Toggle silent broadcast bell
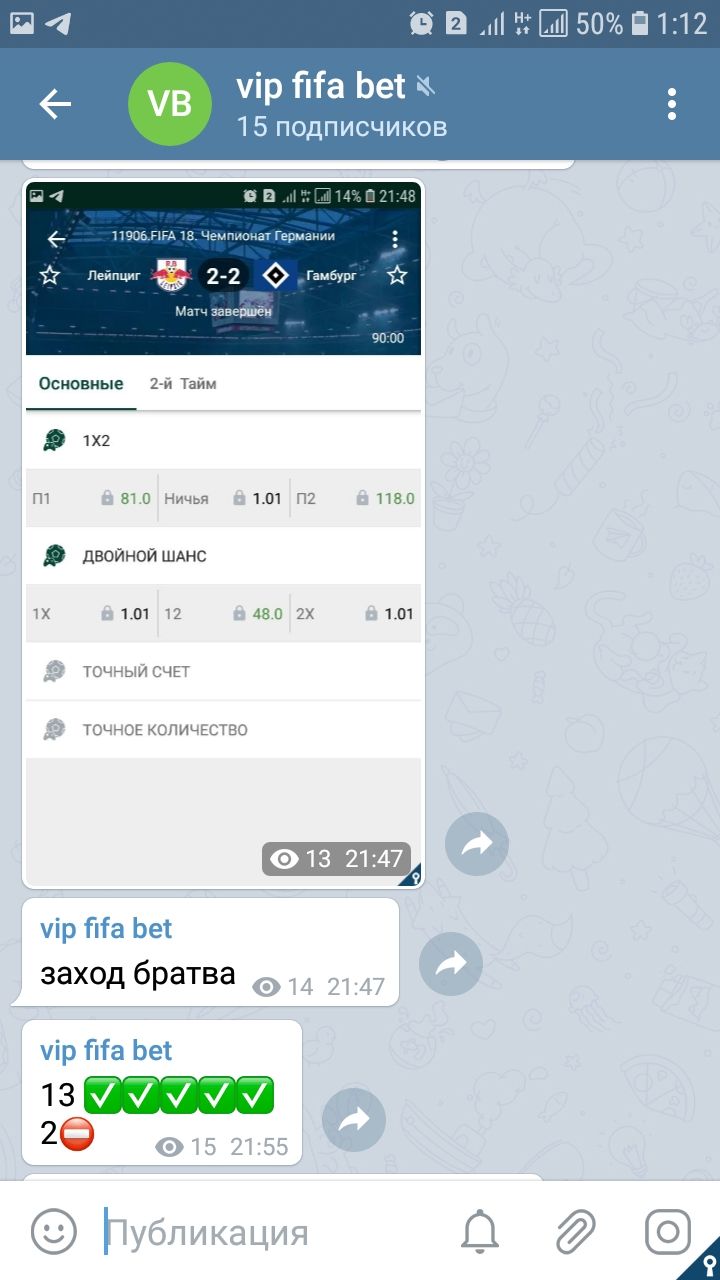720x1280 pixels. tap(480, 1231)
